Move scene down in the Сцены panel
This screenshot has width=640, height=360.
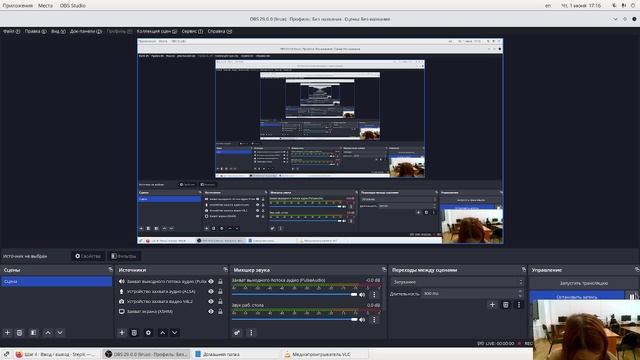pos(60,333)
